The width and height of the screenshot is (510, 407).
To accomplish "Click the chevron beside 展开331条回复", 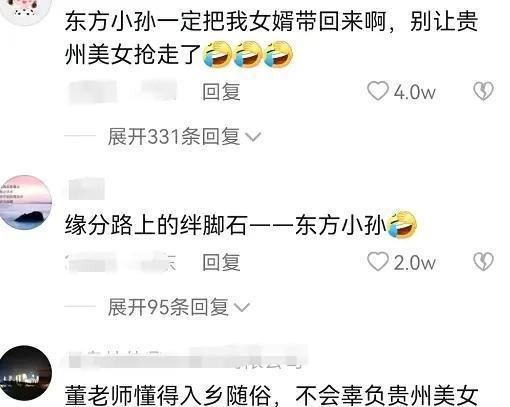I will (253, 137).
